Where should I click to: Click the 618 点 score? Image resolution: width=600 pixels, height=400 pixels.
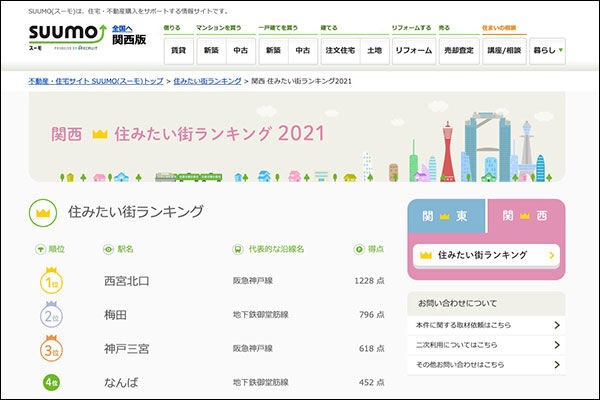coord(372,349)
